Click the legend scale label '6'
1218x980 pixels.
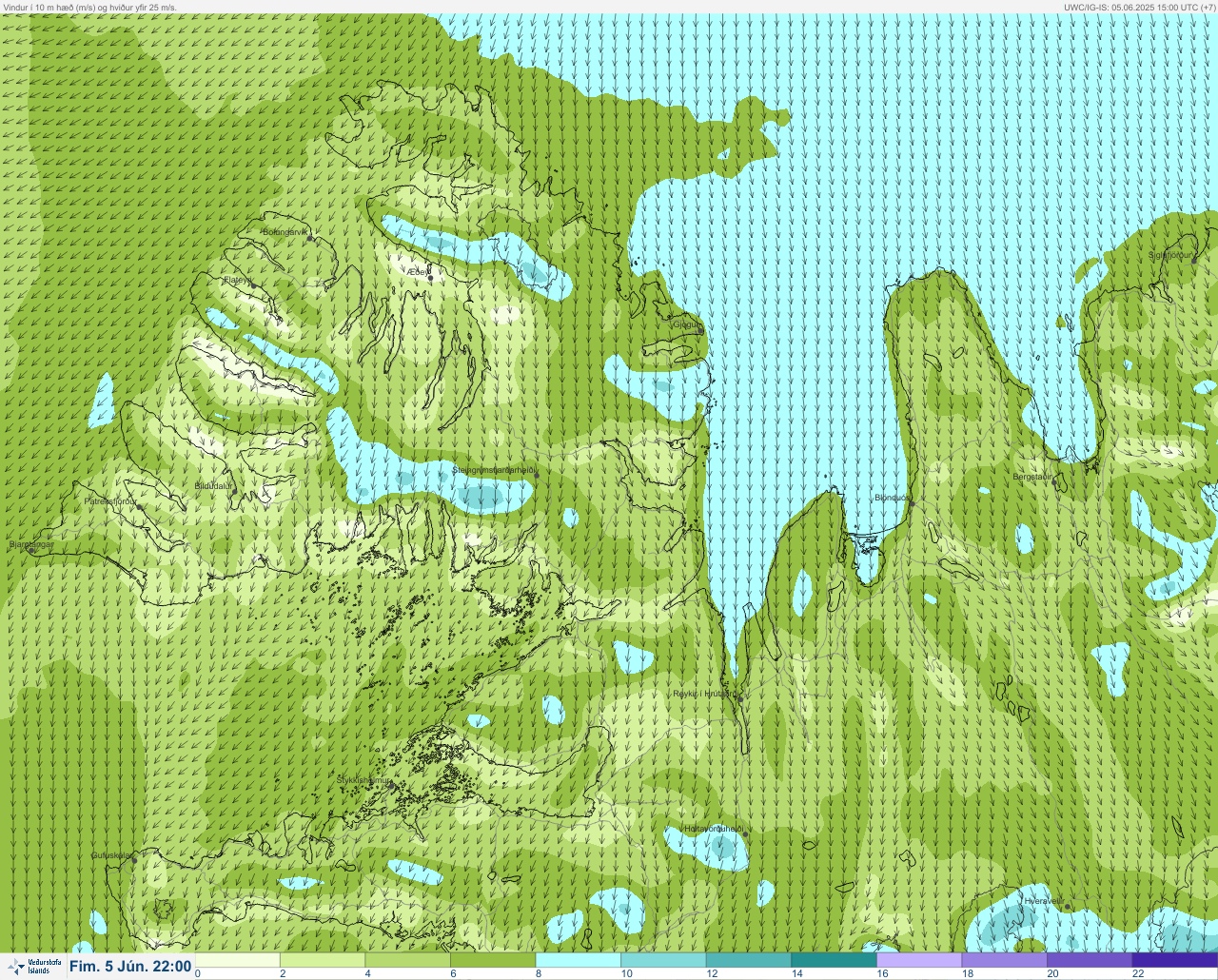point(453,973)
